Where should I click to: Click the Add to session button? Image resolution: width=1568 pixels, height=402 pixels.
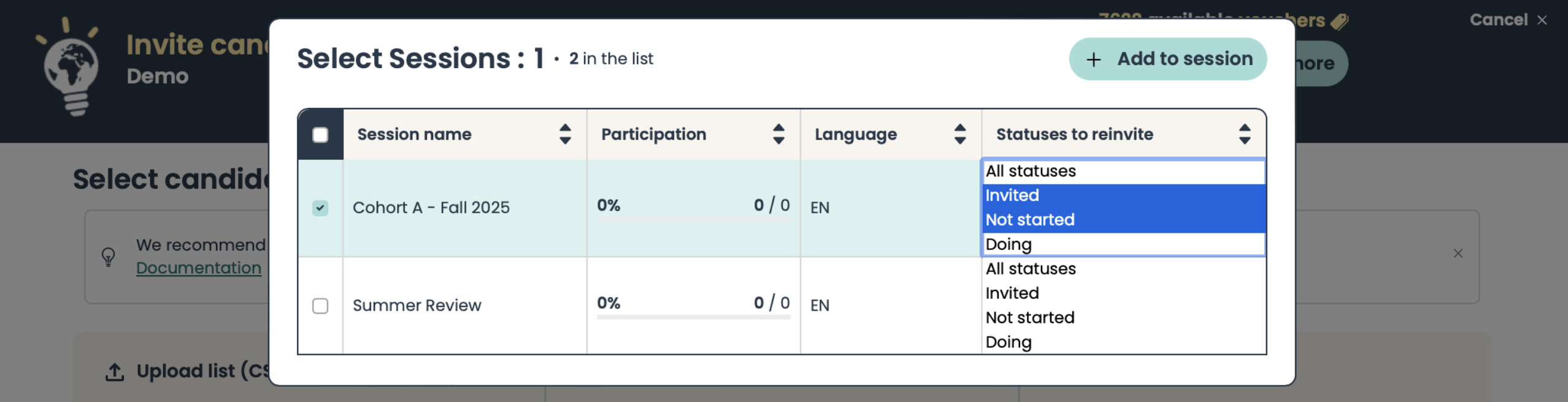[x=1167, y=59]
